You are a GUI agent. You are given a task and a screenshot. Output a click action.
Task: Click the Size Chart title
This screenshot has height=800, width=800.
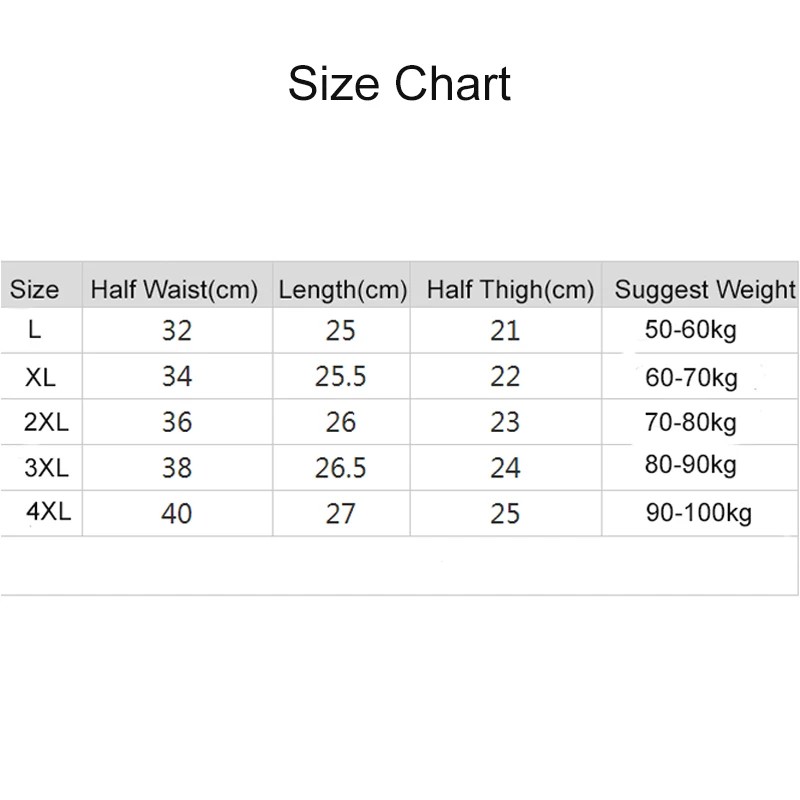399,83
